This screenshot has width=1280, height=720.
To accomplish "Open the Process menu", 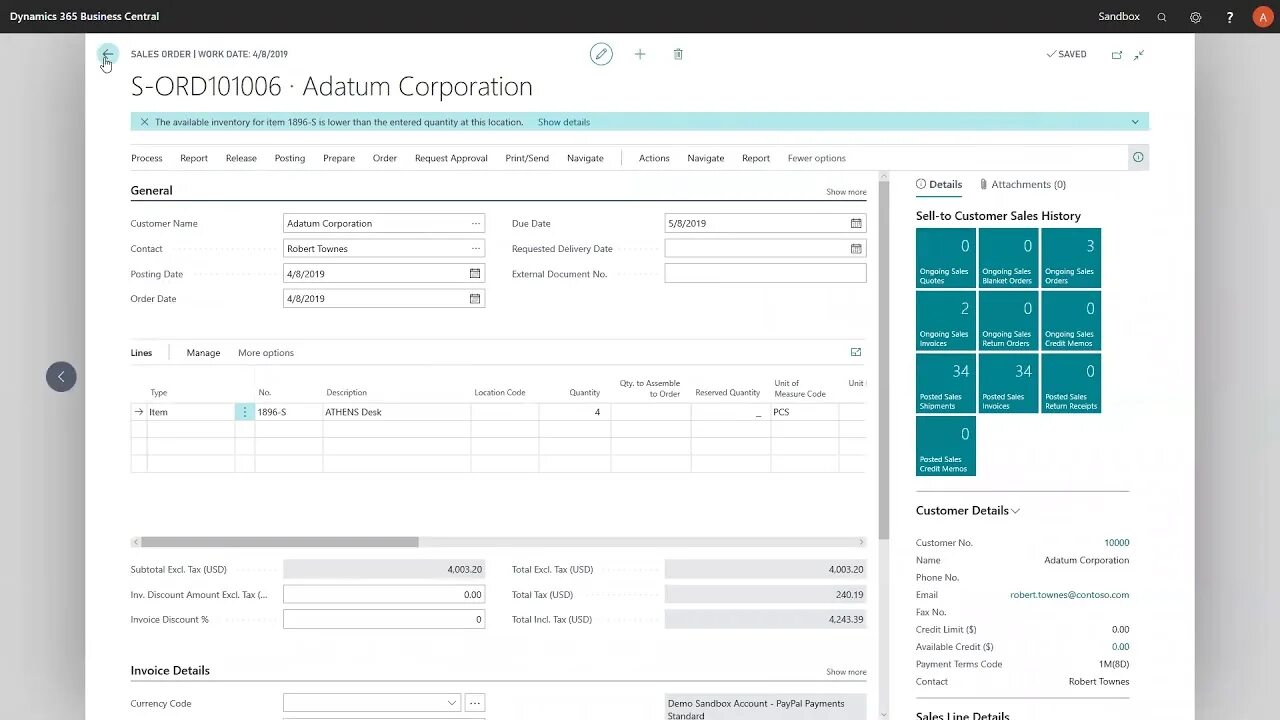I will click(146, 158).
